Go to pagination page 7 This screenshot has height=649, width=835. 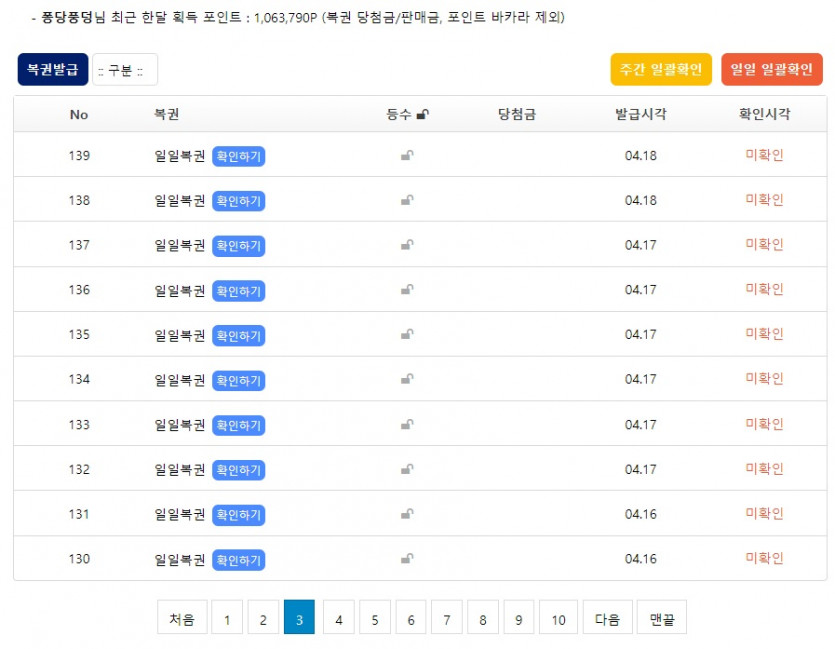click(x=447, y=617)
